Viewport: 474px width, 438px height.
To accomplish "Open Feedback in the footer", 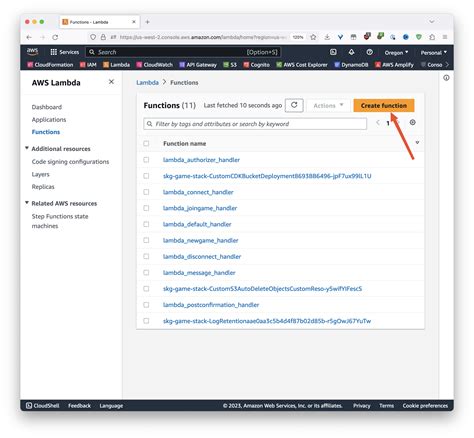I will (x=79, y=406).
